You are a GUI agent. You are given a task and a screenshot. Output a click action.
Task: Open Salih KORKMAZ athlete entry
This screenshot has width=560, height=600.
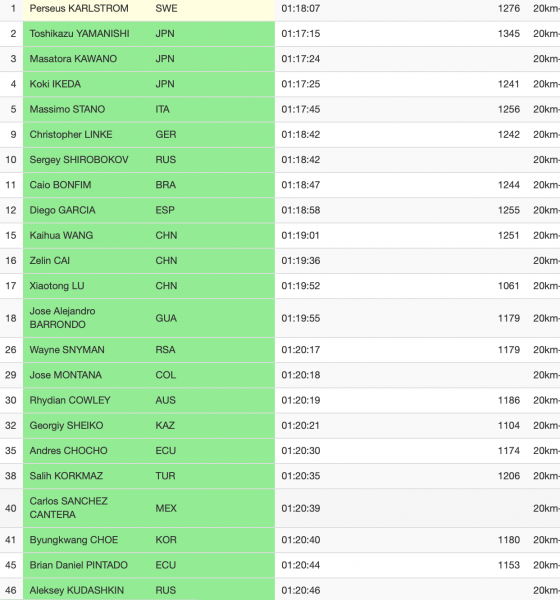click(x=66, y=476)
